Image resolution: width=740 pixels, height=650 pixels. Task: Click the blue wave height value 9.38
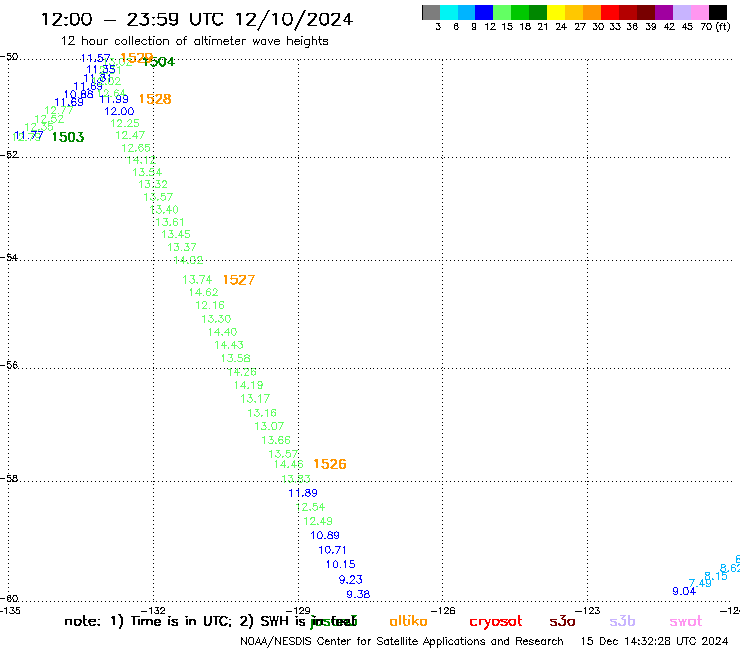(358, 594)
